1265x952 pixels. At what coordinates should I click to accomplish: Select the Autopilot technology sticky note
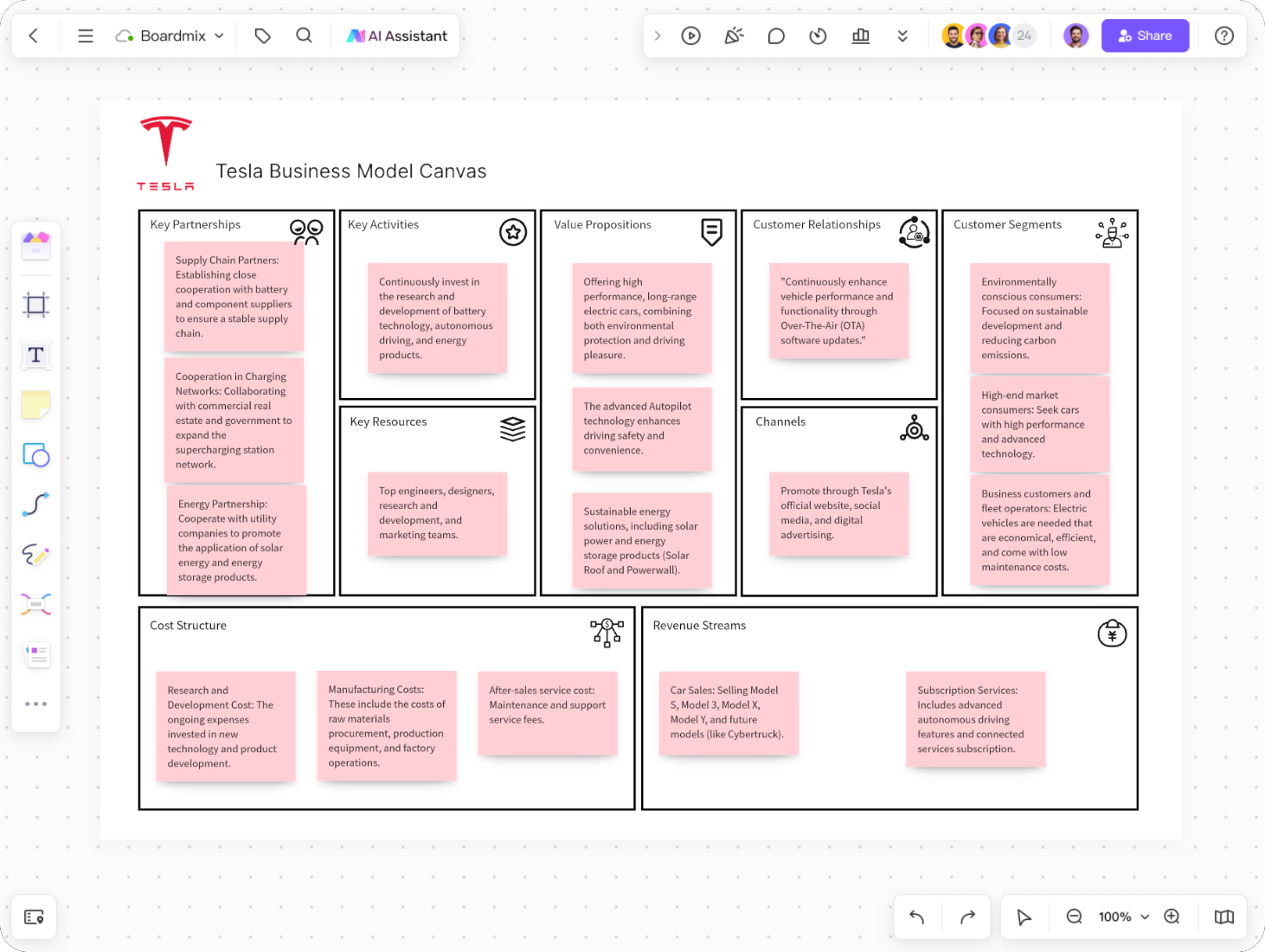642,428
